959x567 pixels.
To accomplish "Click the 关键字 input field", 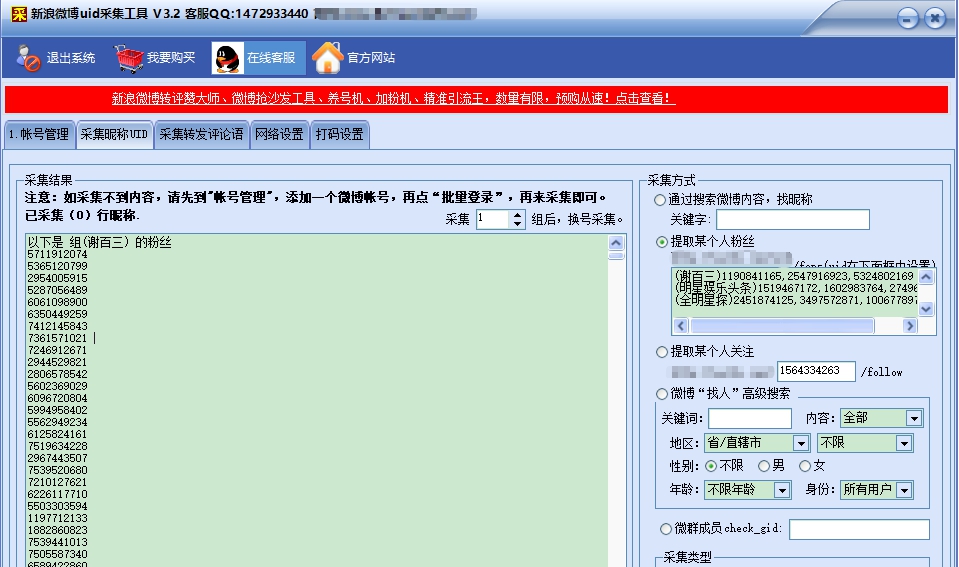I will [x=793, y=220].
